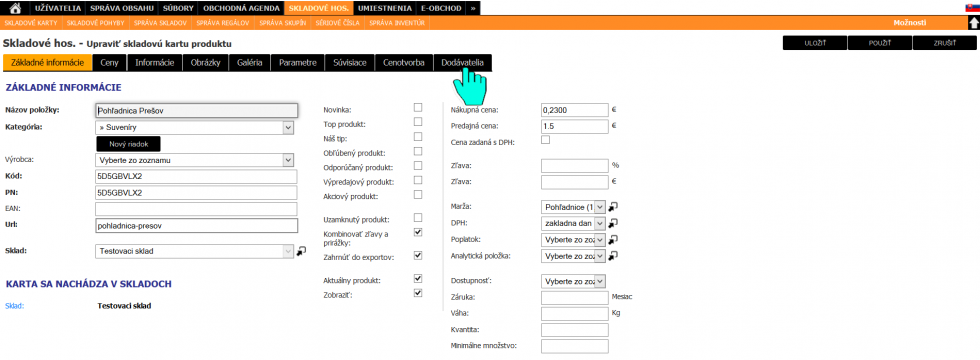This screenshot has width=980, height=360.
Task: Enable Top produkt checkbox
Action: pos(418,122)
